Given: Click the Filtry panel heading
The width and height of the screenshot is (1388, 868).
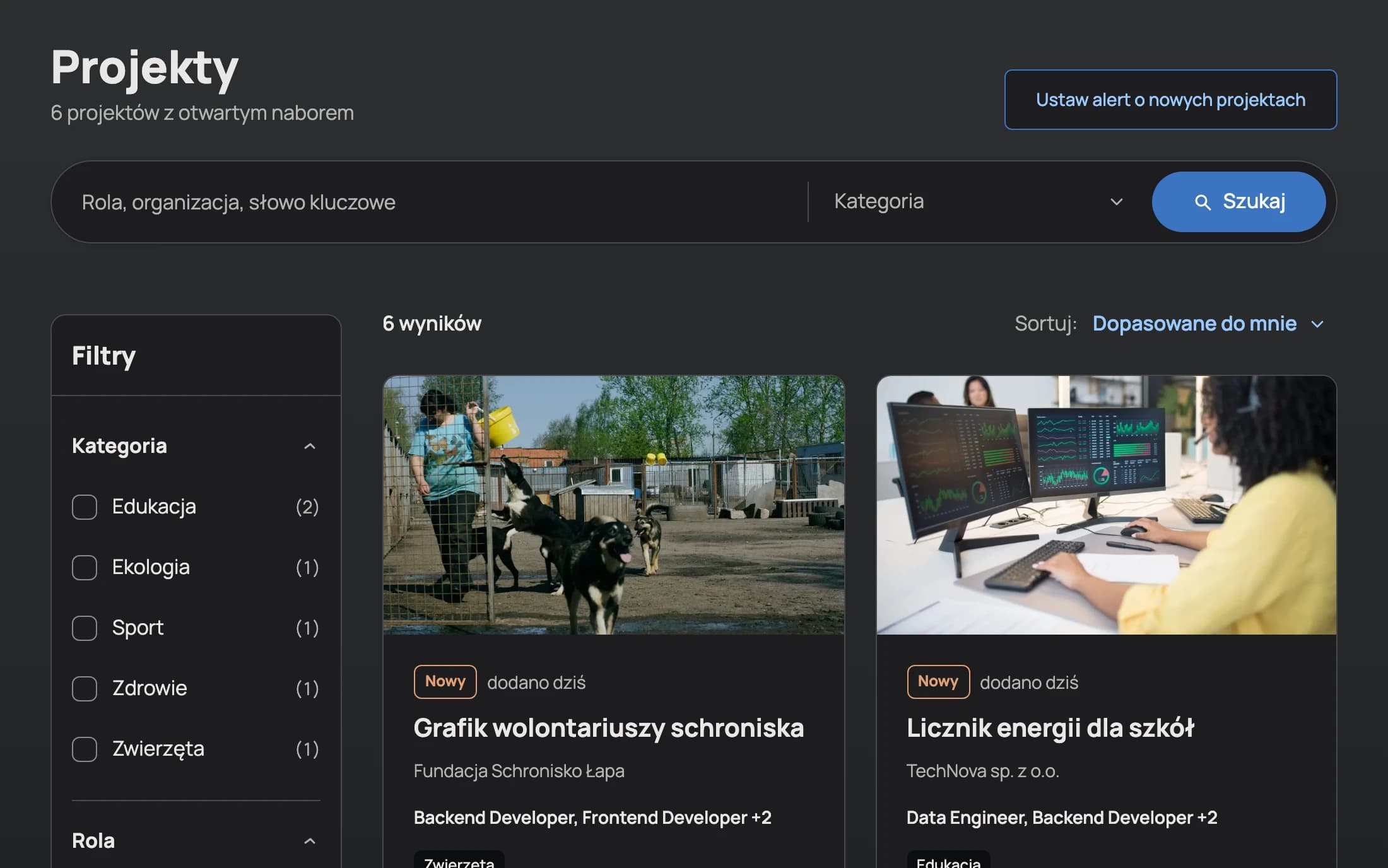Looking at the screenshot, I should (104, 356).
